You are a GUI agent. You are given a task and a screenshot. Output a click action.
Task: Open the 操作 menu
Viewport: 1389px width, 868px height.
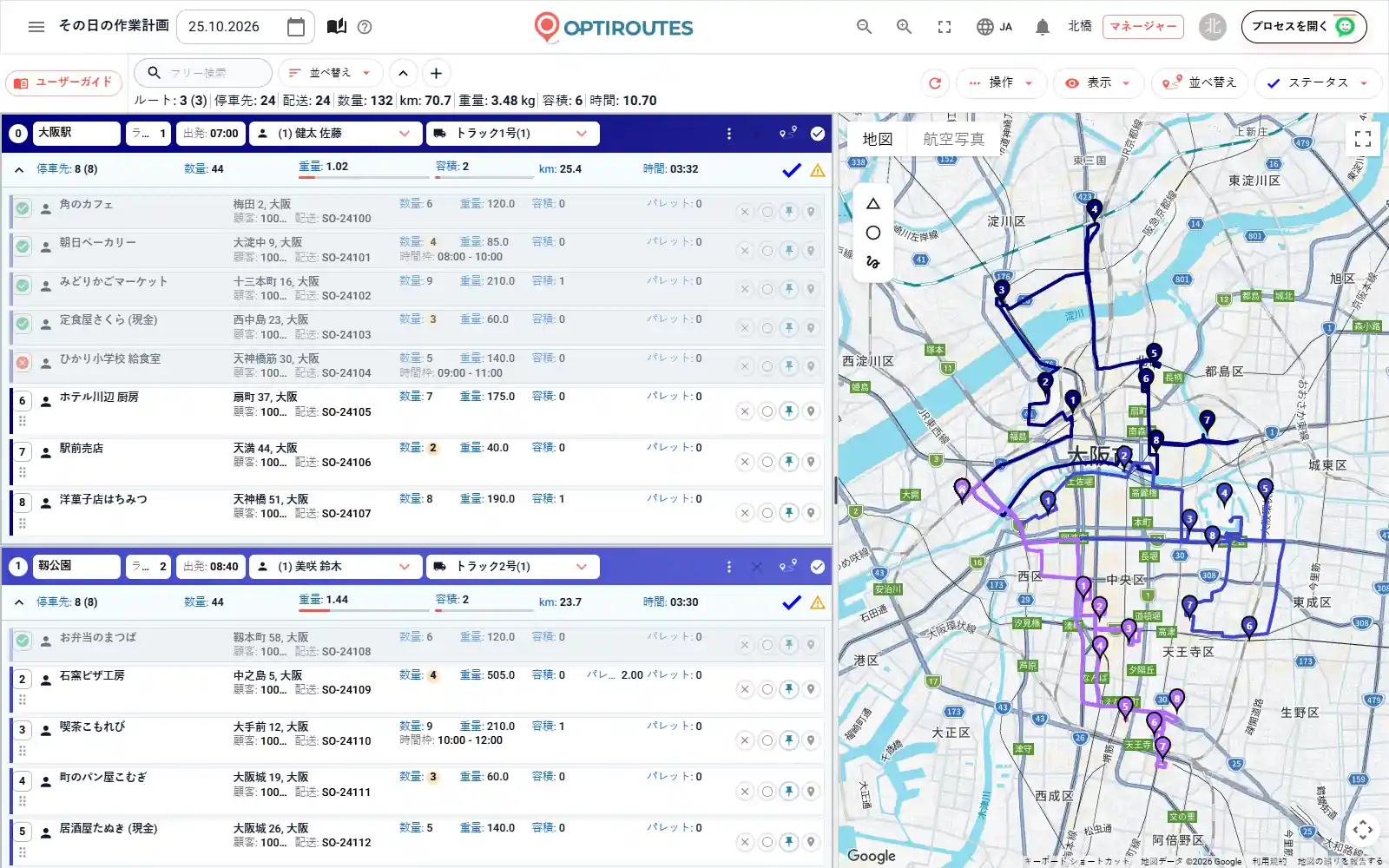pos(1001,83)
